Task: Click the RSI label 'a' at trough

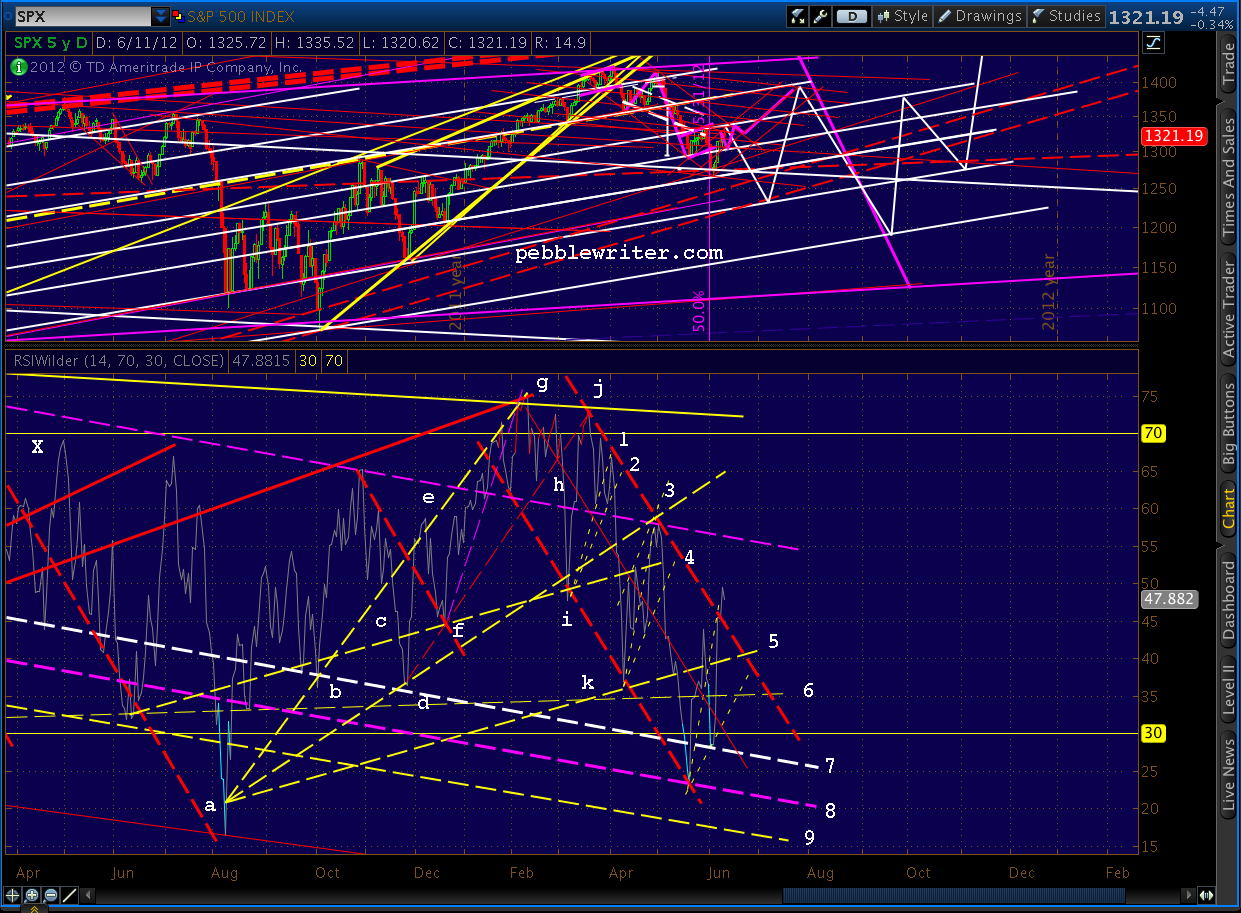Action: click(210, 805)
